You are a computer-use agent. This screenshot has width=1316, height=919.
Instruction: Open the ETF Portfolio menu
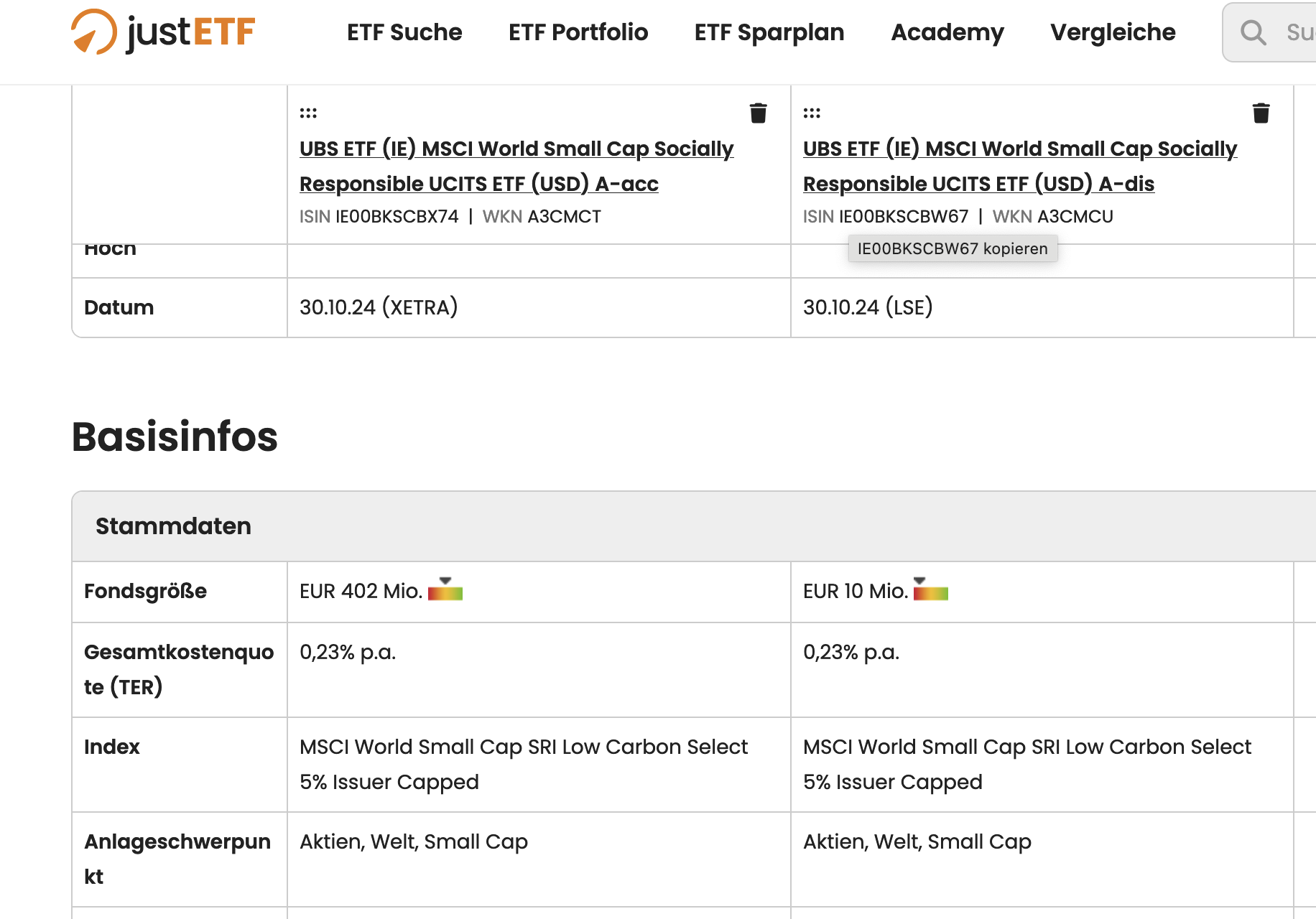click(x=578, y=32)
